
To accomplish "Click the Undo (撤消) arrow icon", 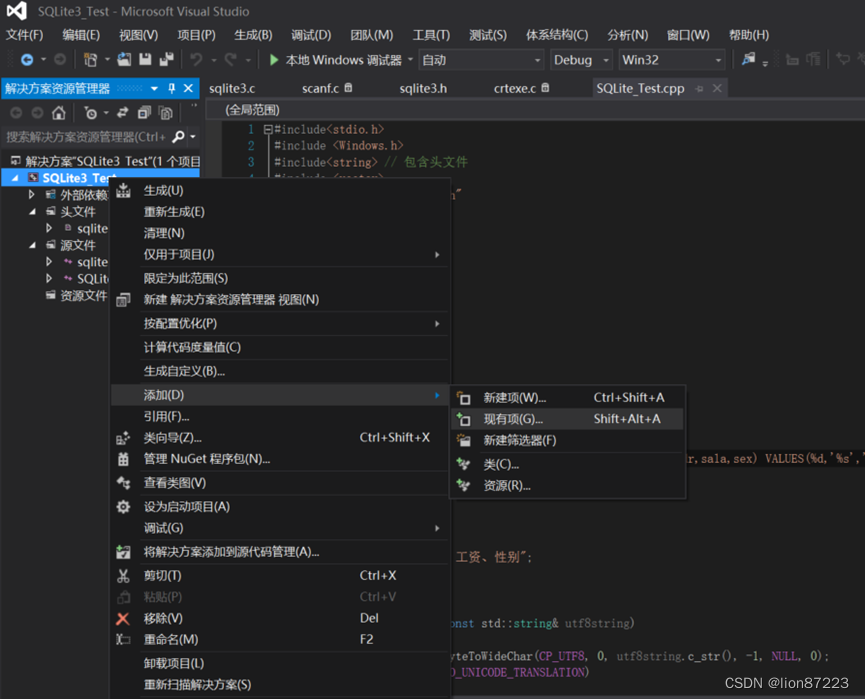I will [194, 59].
